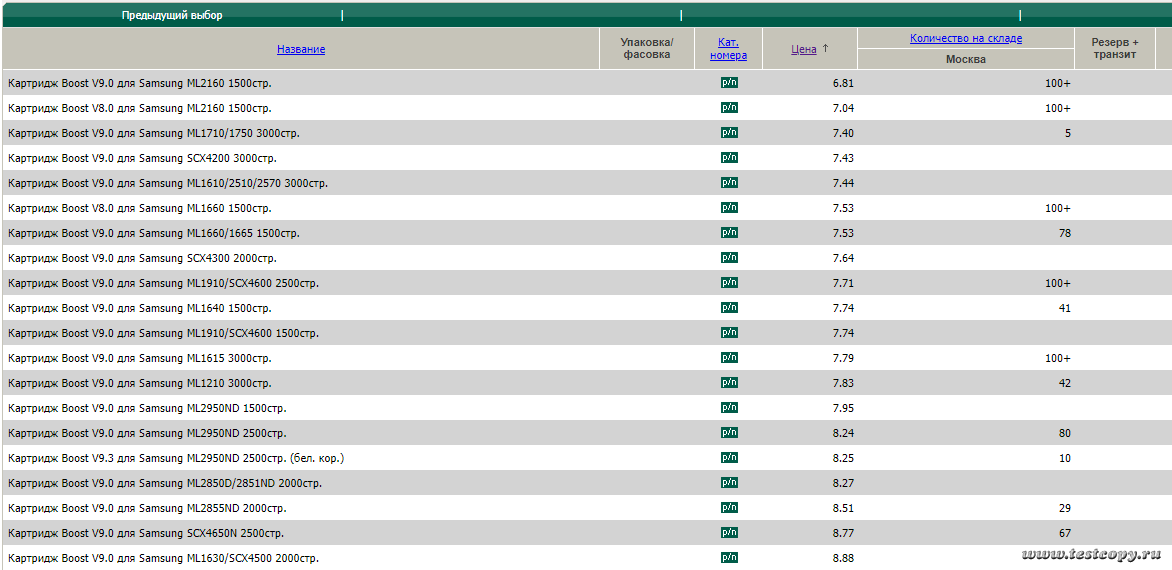Screen dimensions: 1172x570
Task: Sort by Количество на складе header
Action: point(965,38)
